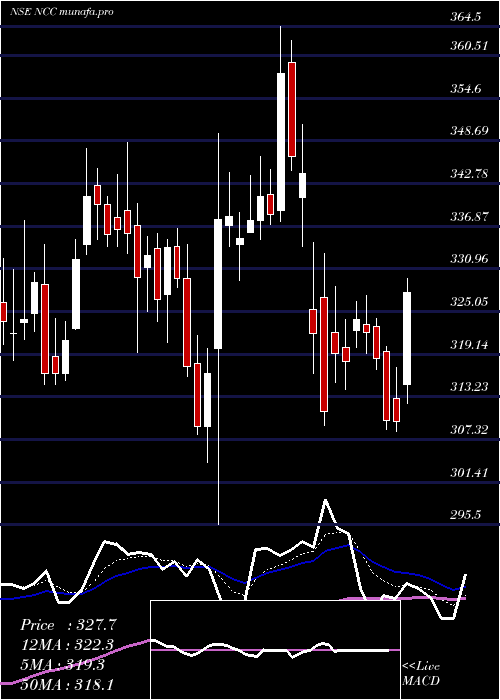Select the 295.5 price axis label
The image size is (500, 700).
click(x=466, y=515)
